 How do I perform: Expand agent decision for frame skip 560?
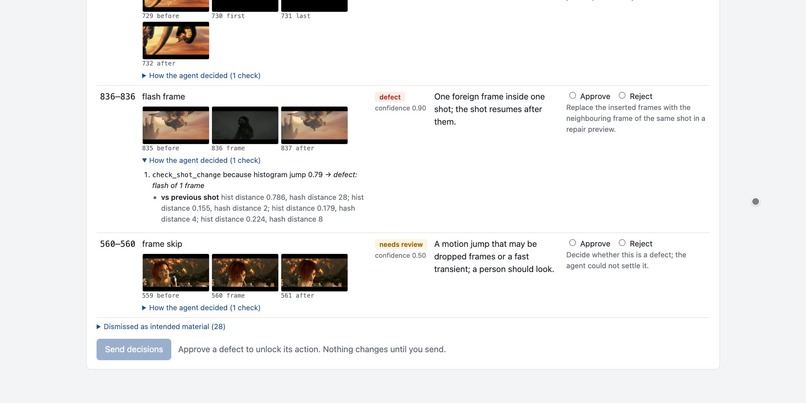(x=202, y=308)
